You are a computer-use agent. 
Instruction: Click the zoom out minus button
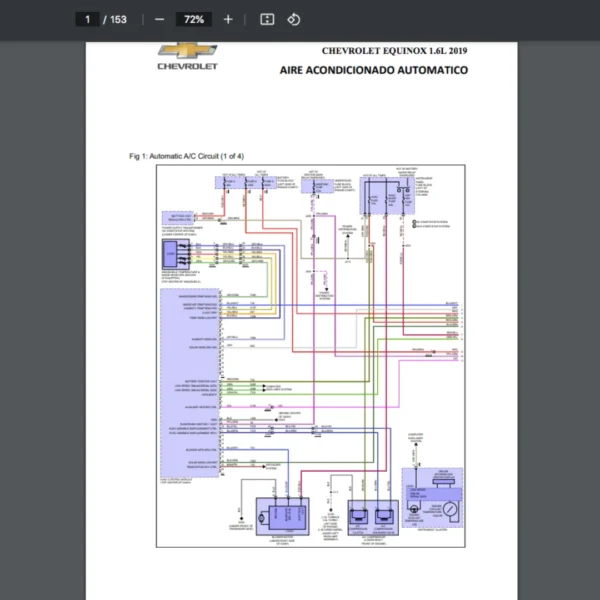[x=159, y=19]
